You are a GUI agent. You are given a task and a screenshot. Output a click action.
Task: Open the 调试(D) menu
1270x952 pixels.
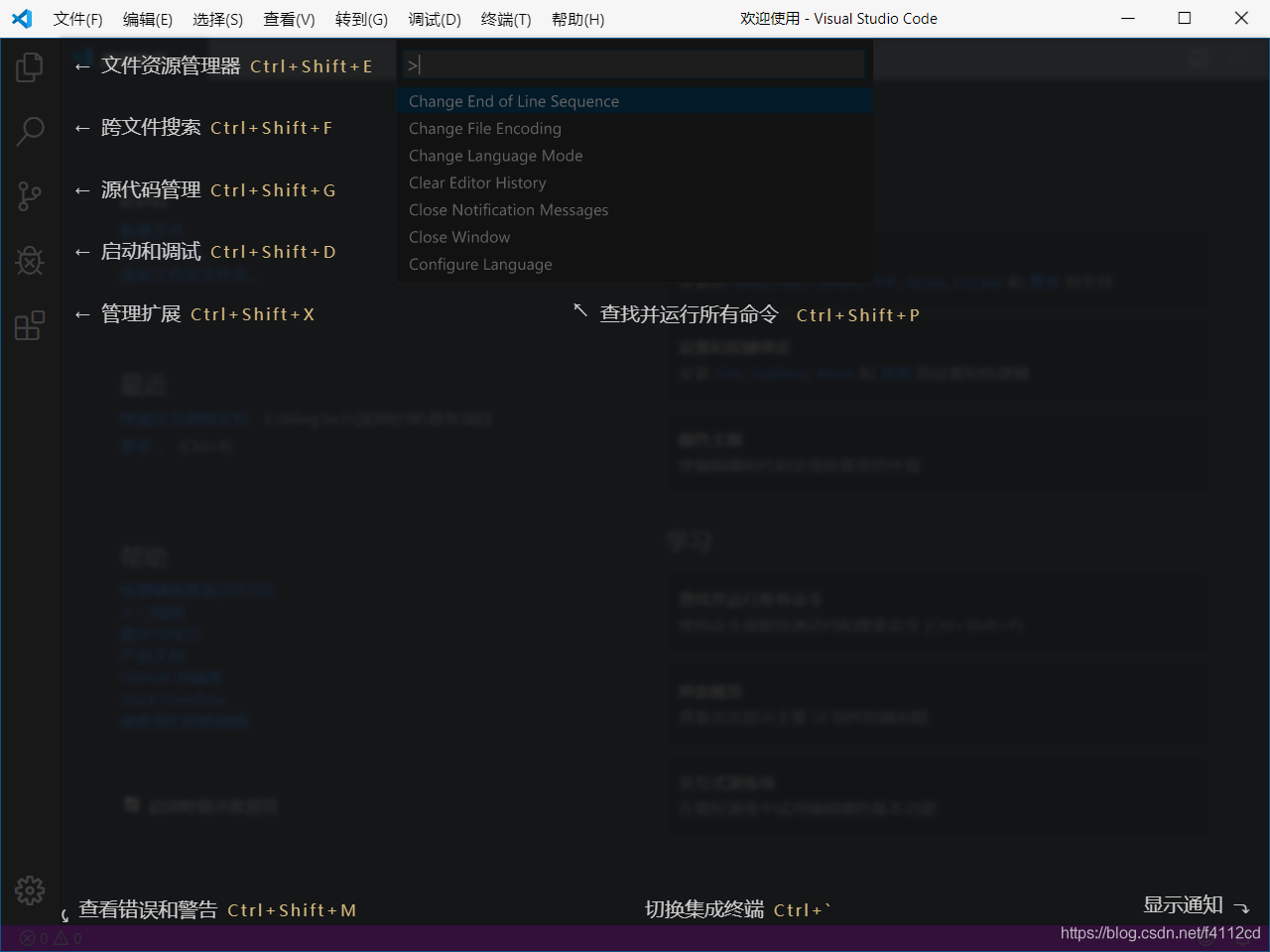(435, 19)
